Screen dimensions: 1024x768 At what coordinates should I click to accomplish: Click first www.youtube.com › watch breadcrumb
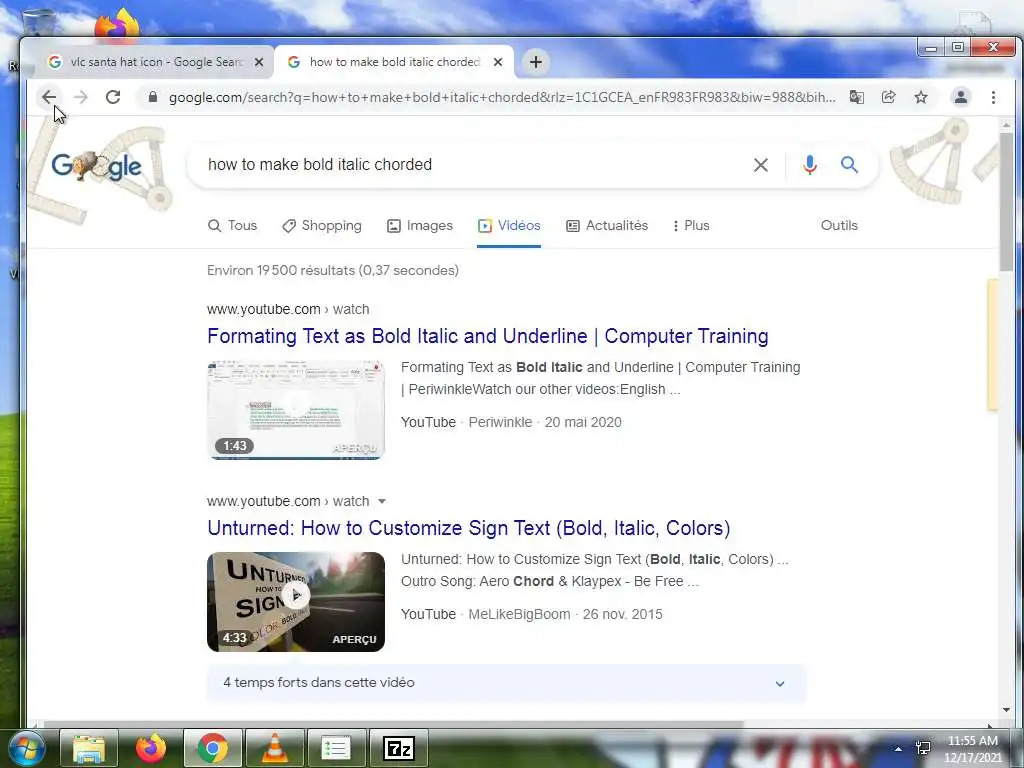[288, 309]
